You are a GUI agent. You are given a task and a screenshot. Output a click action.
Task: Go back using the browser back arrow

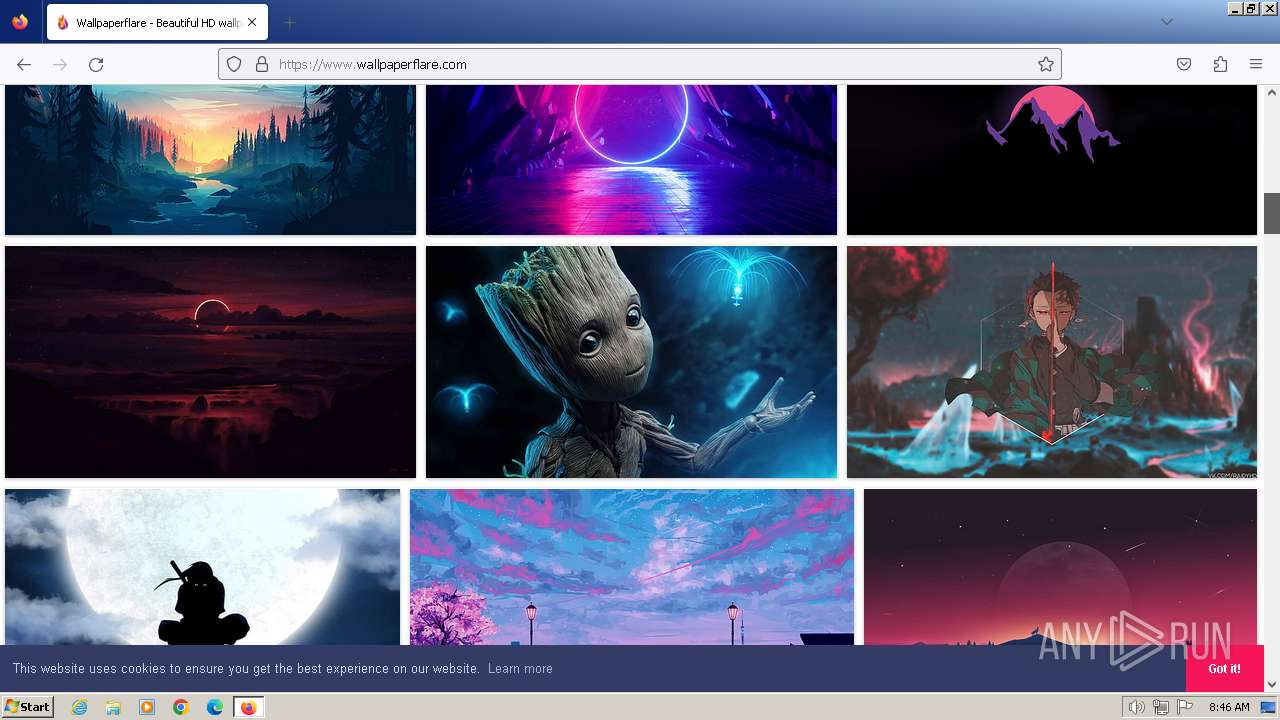pyautogui.click(x=24, y=64)
